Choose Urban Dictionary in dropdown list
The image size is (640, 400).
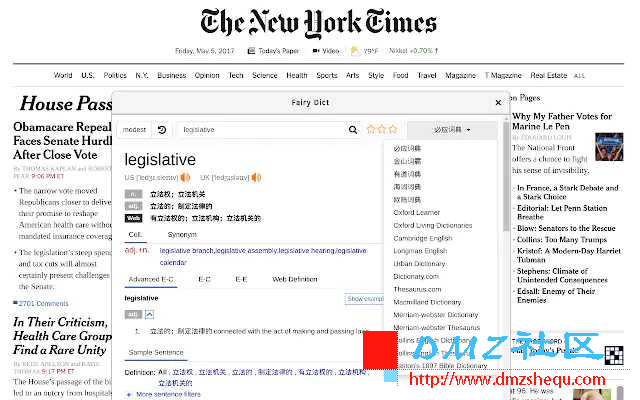(x=418, y=263)
